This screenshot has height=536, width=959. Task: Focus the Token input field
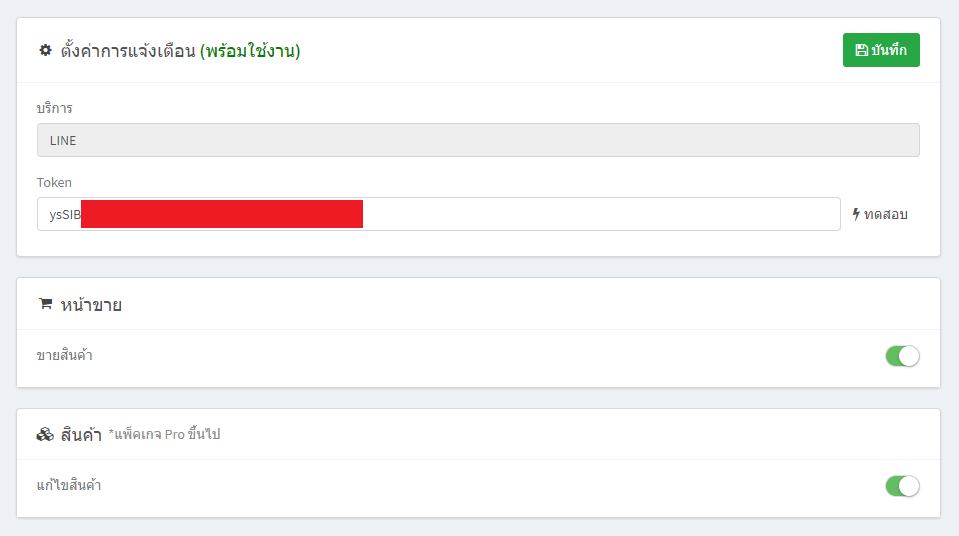(x=600, y=214)
